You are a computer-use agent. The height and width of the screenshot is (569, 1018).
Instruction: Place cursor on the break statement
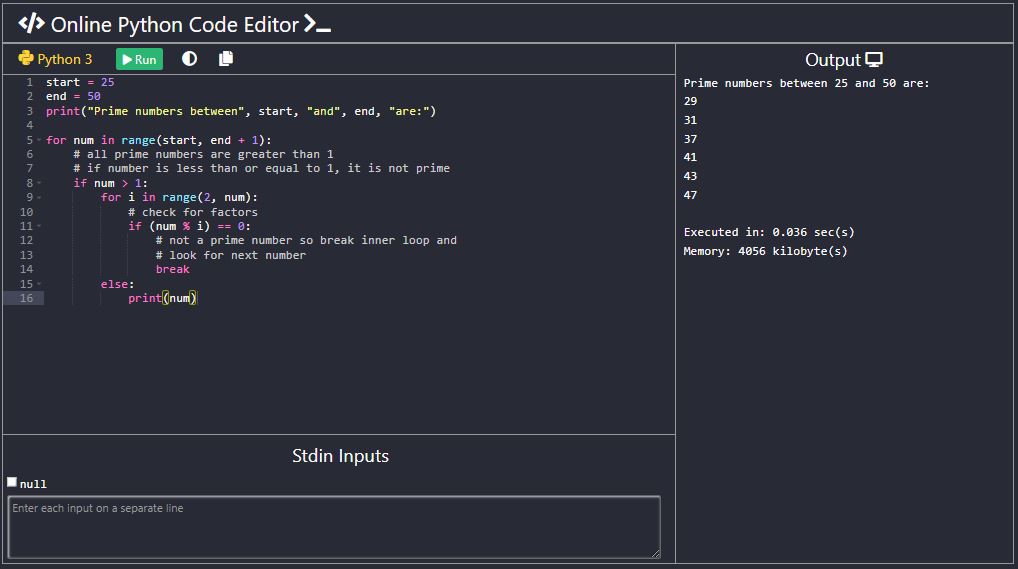173,270
